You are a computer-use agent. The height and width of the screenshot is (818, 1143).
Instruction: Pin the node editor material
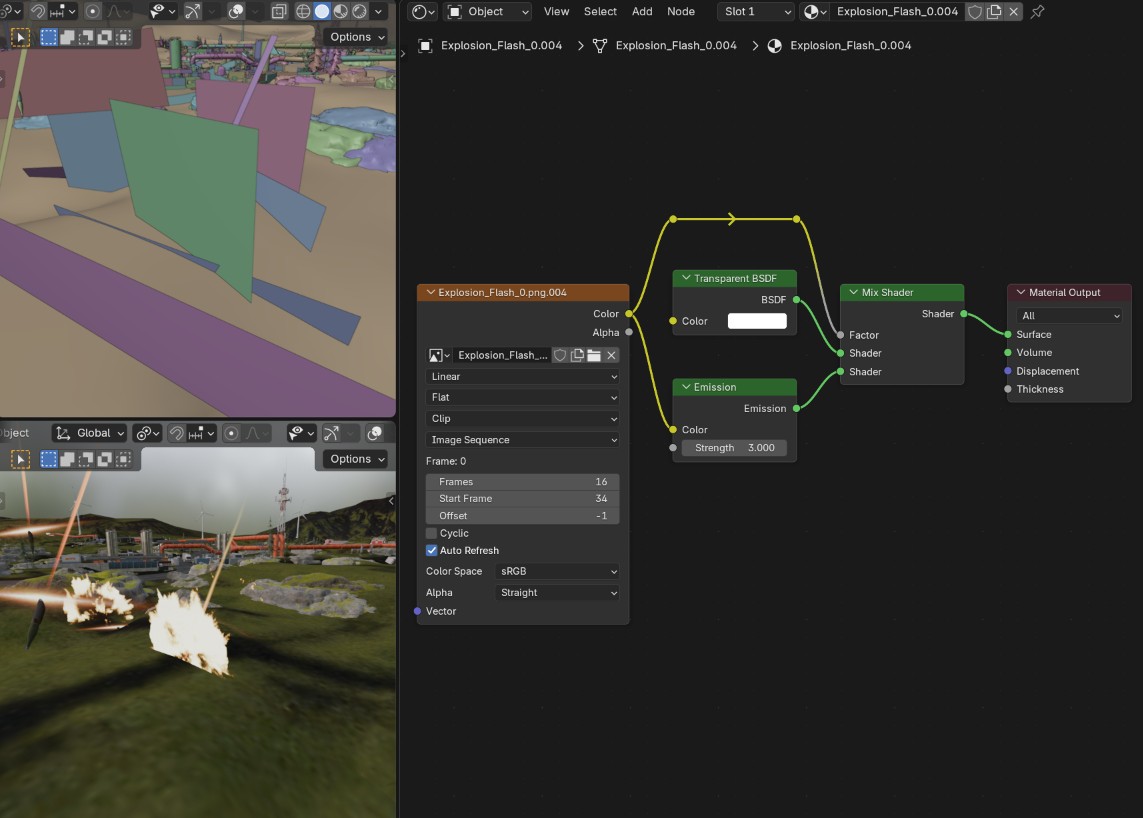tap(1037, 12)
